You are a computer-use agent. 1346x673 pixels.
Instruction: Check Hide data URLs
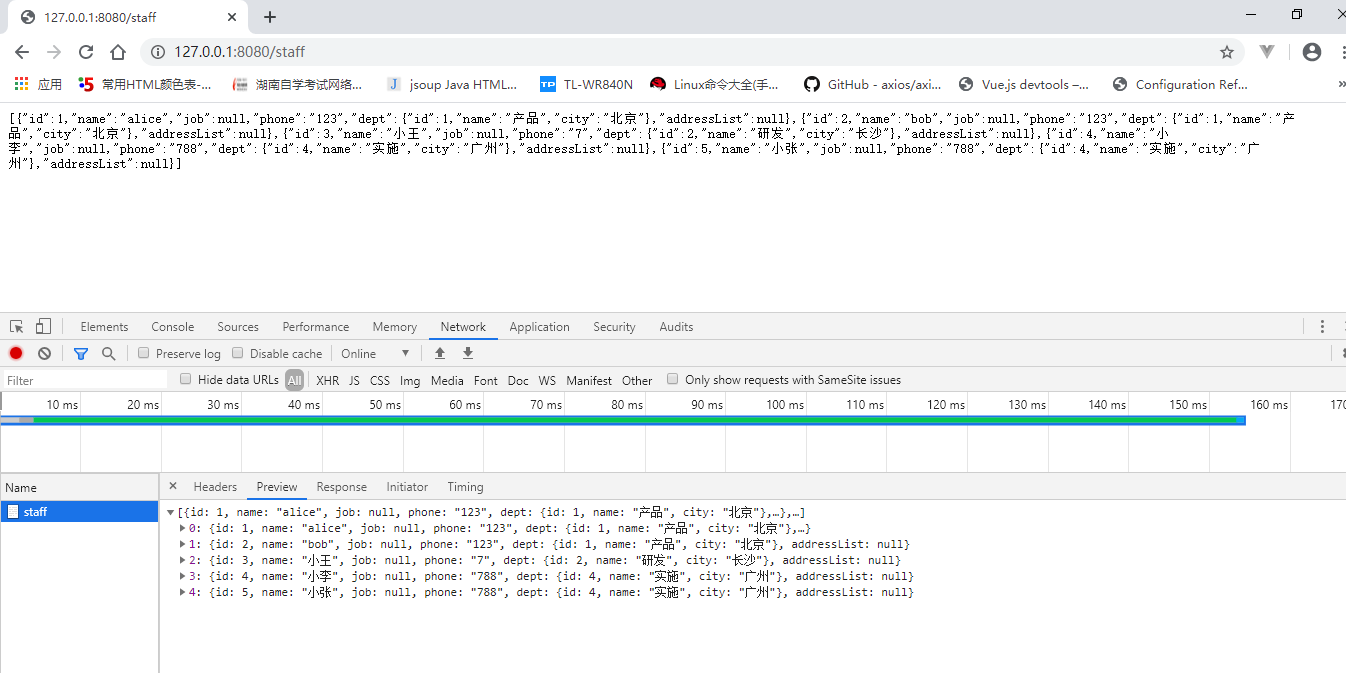(x=186, y=379)
